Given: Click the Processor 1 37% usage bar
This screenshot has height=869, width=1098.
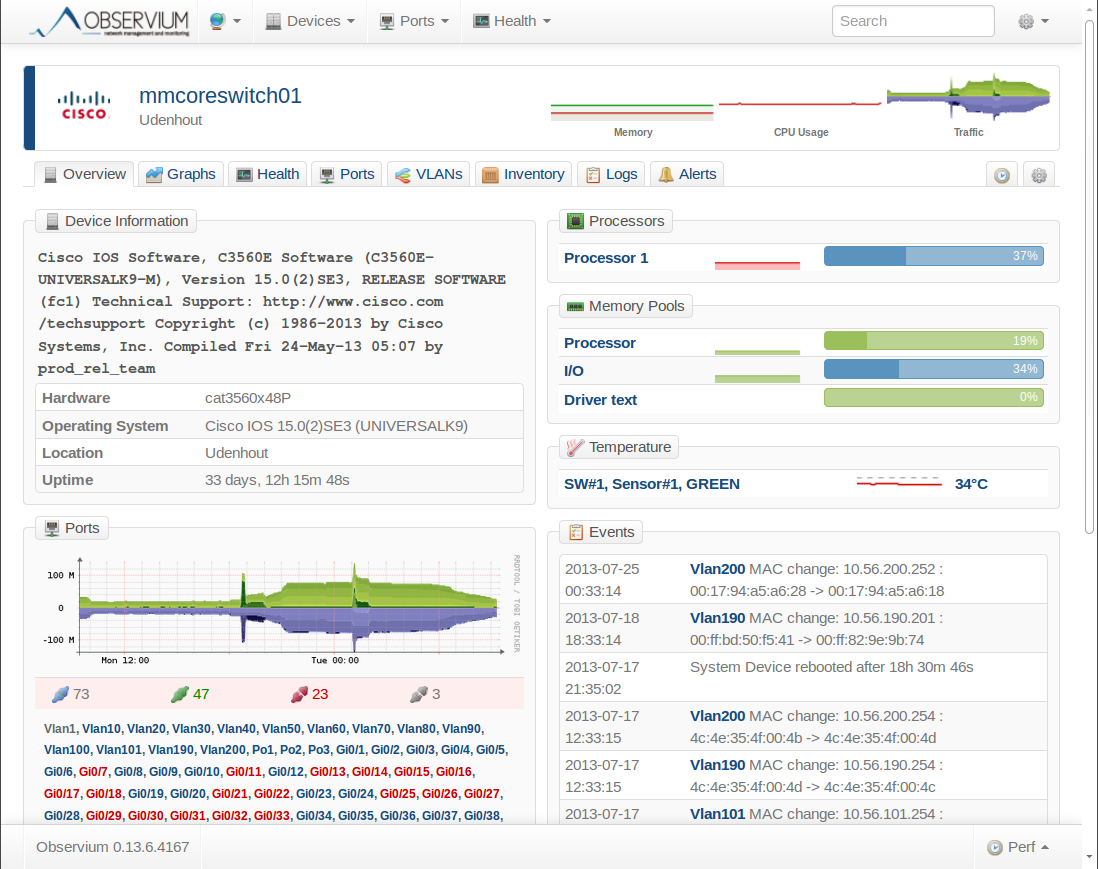Looking at the screenshot, I should point(933,256).
